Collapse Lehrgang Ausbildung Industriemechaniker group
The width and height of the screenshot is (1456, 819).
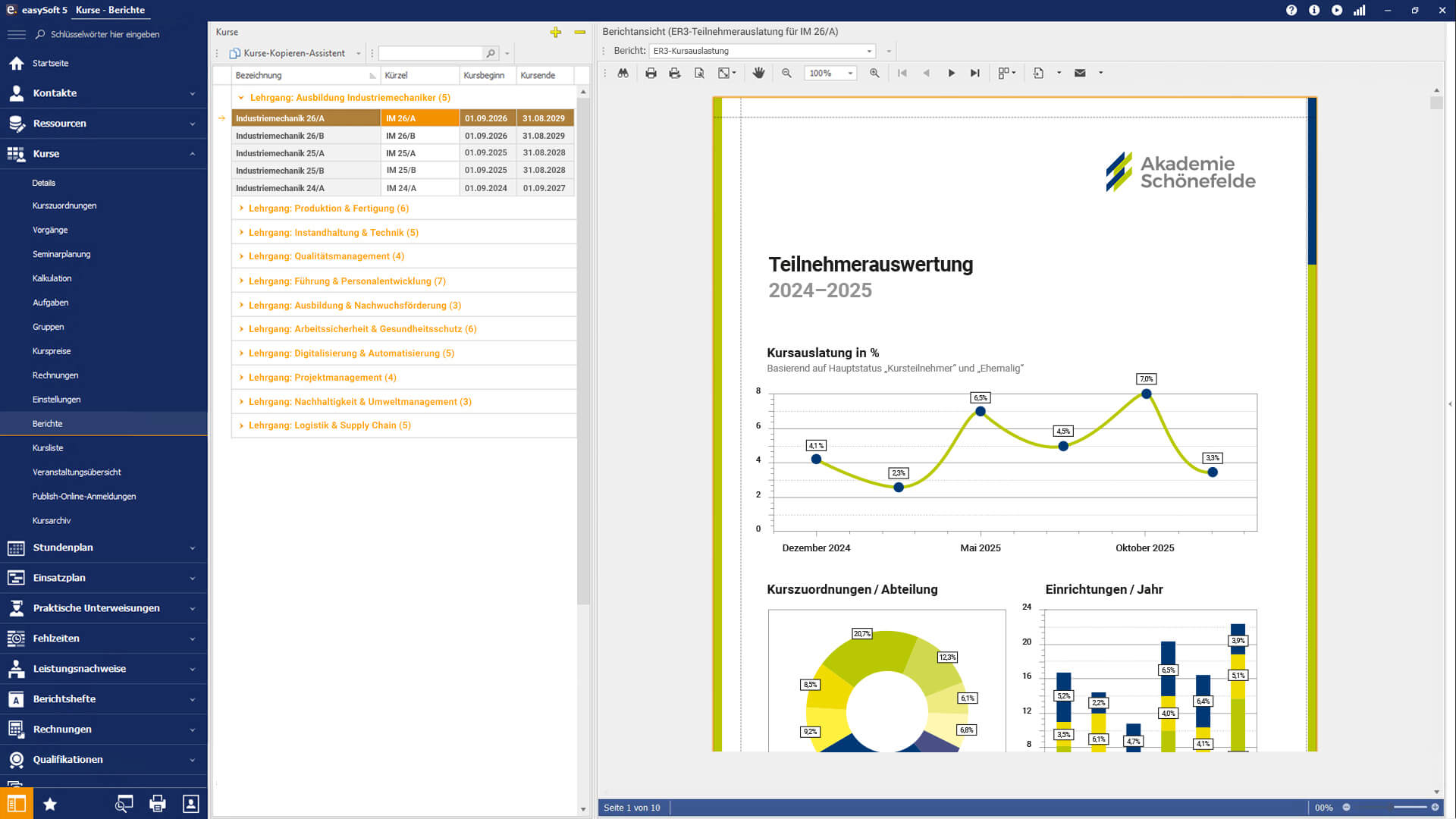[x=241, y=98]
